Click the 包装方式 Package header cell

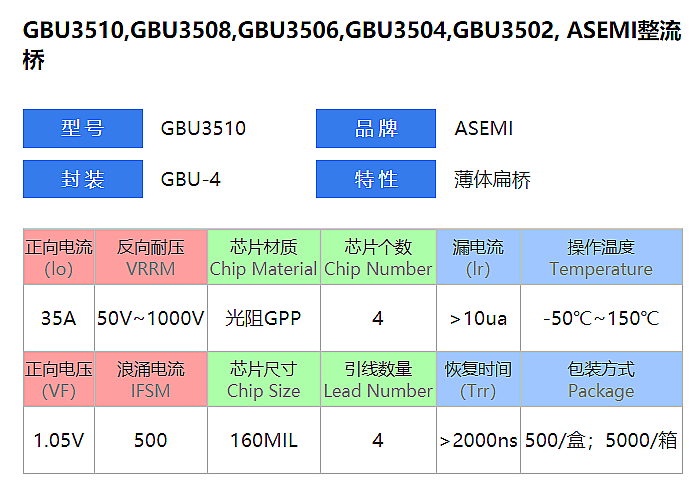click(601, 379)
